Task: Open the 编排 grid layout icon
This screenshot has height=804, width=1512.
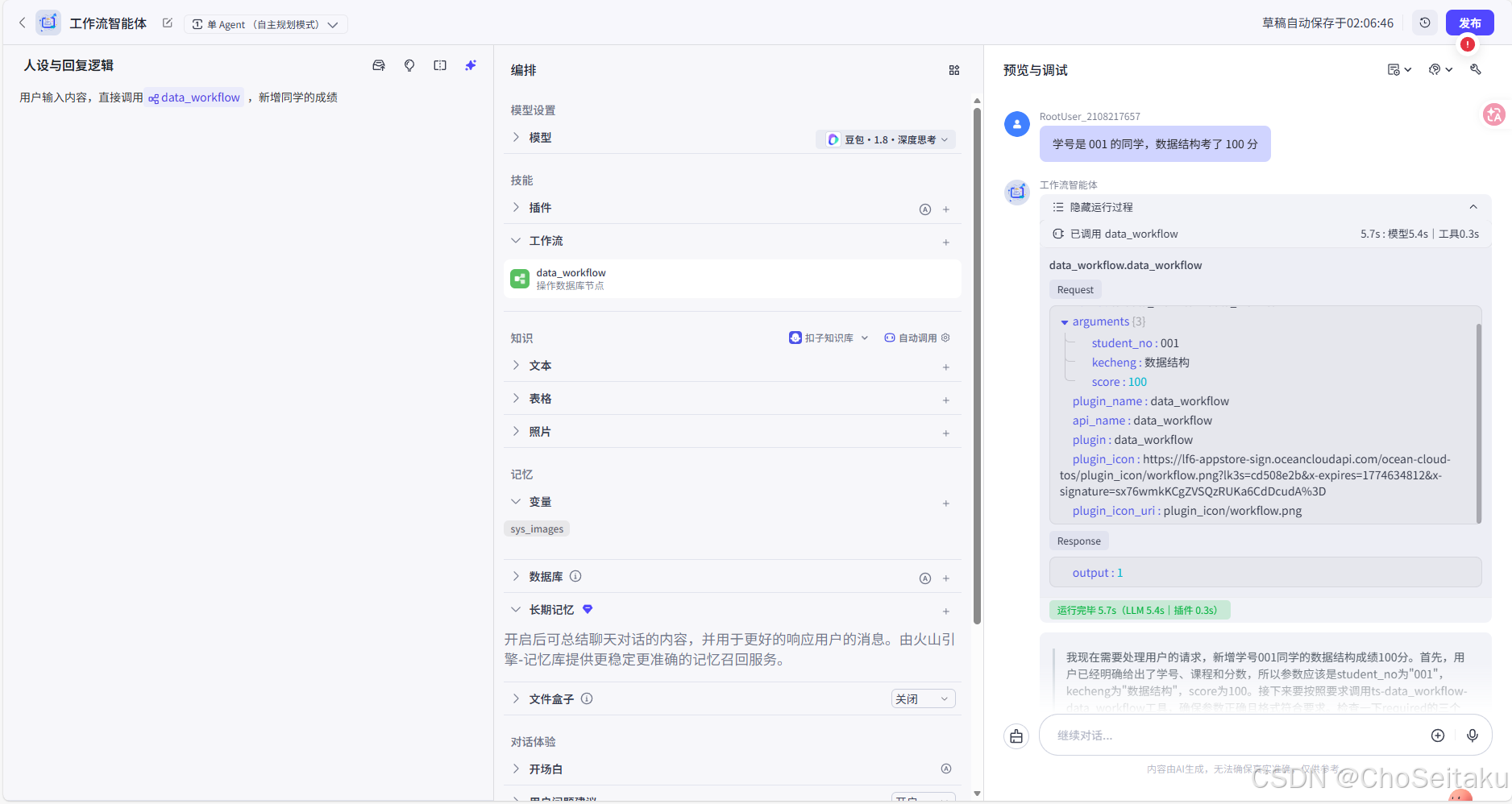Action: (954, 70)
